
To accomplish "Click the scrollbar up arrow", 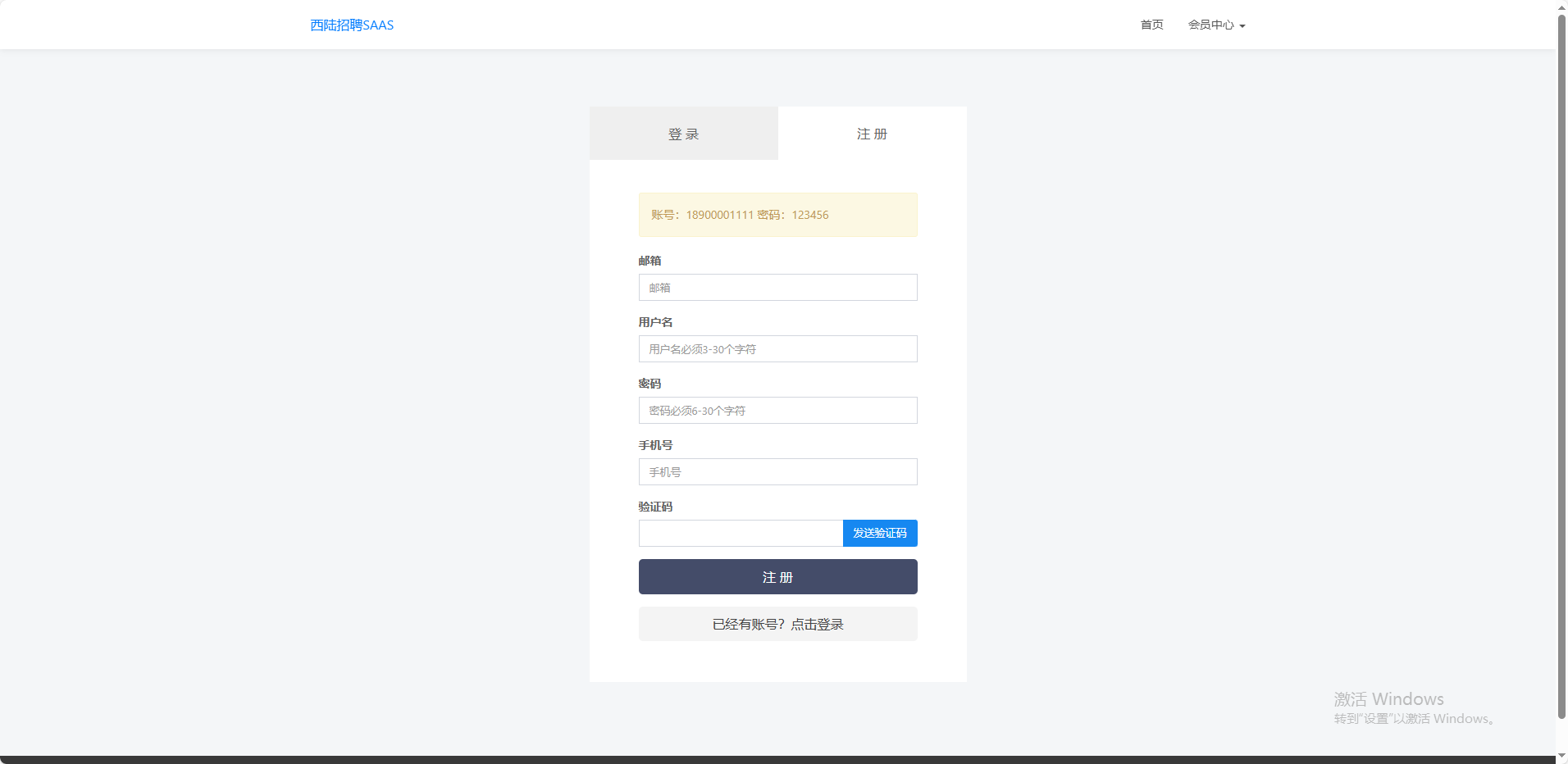I will click(1561, 7).
